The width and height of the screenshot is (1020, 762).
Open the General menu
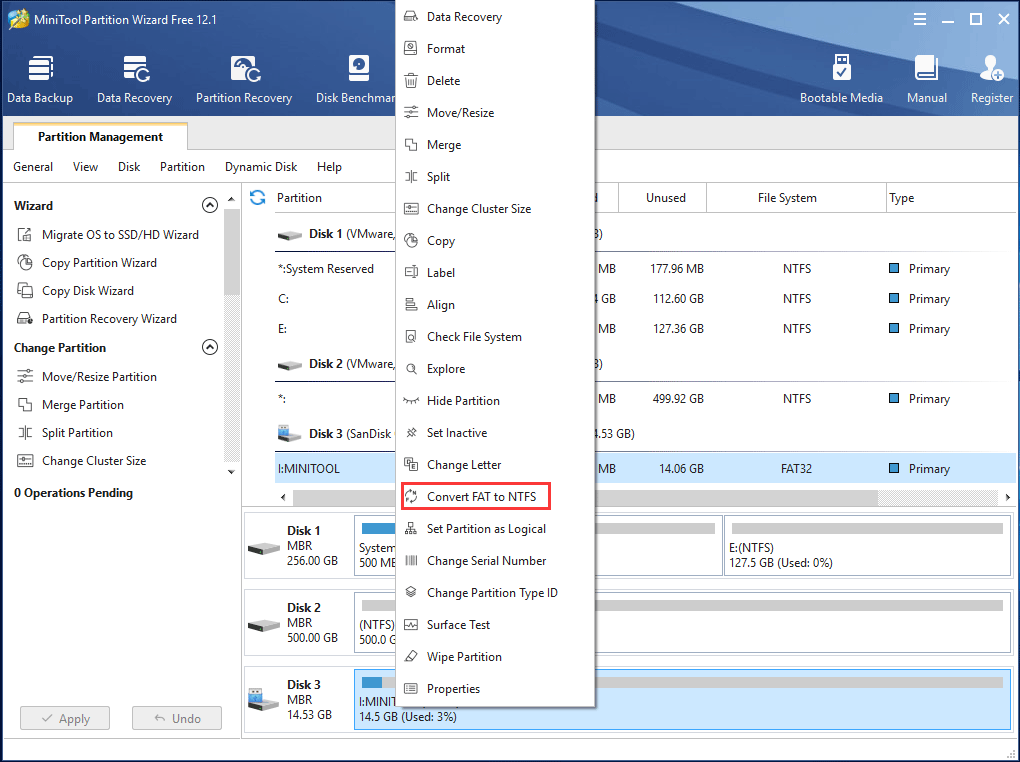coord(33,167)
